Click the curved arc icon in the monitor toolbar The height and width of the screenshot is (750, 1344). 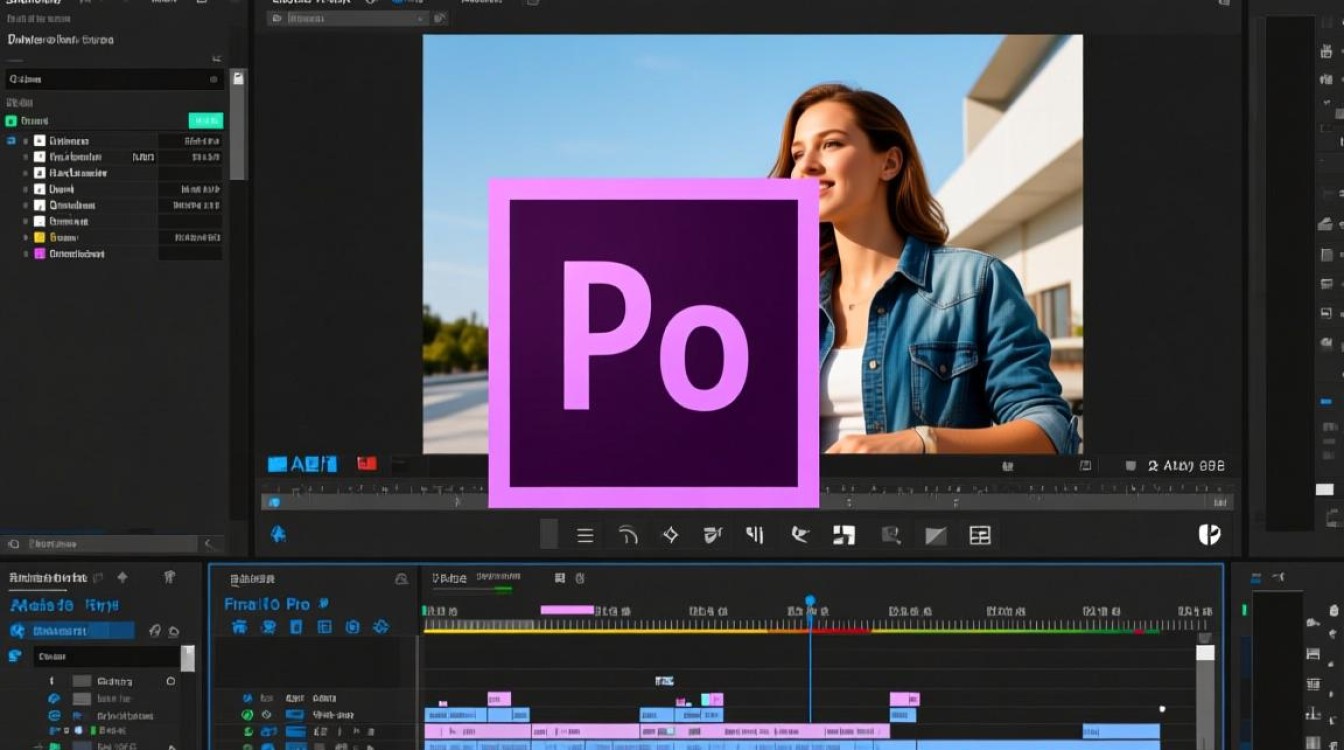pos(628,536)
